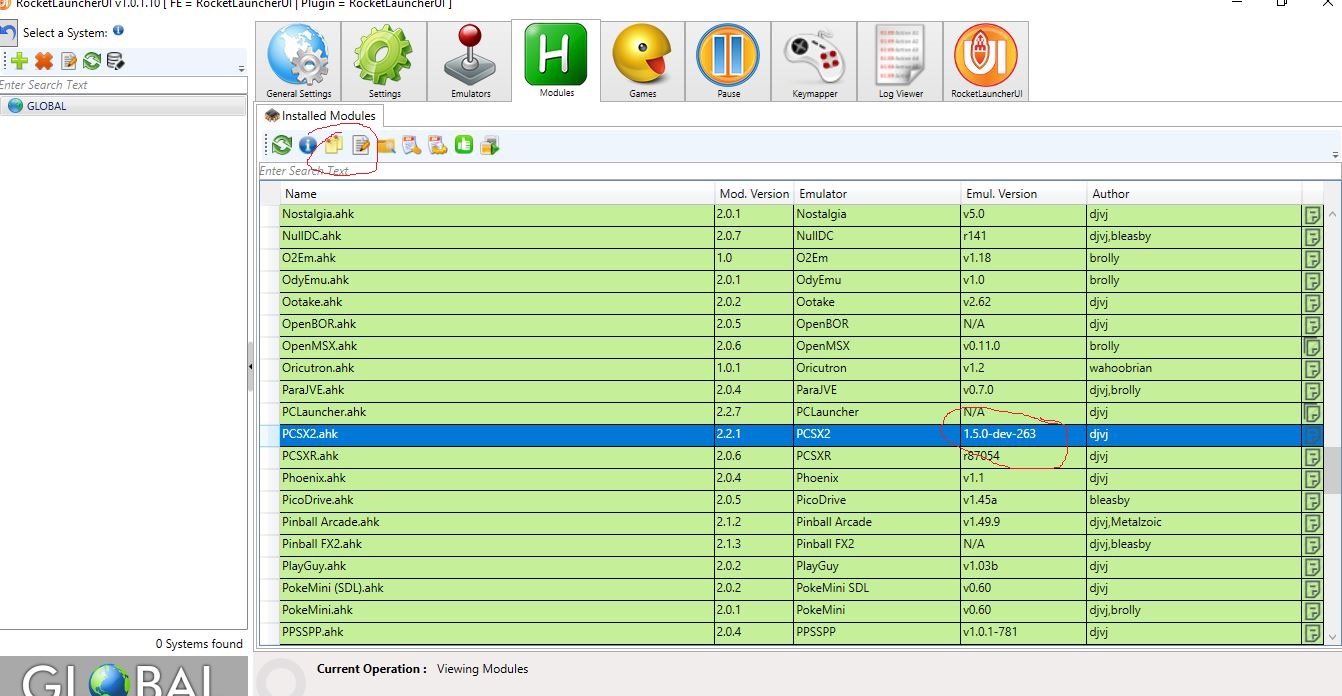Click the document magnifier icon in modules toolbar

pyautogui.click(x=411, y=146)
